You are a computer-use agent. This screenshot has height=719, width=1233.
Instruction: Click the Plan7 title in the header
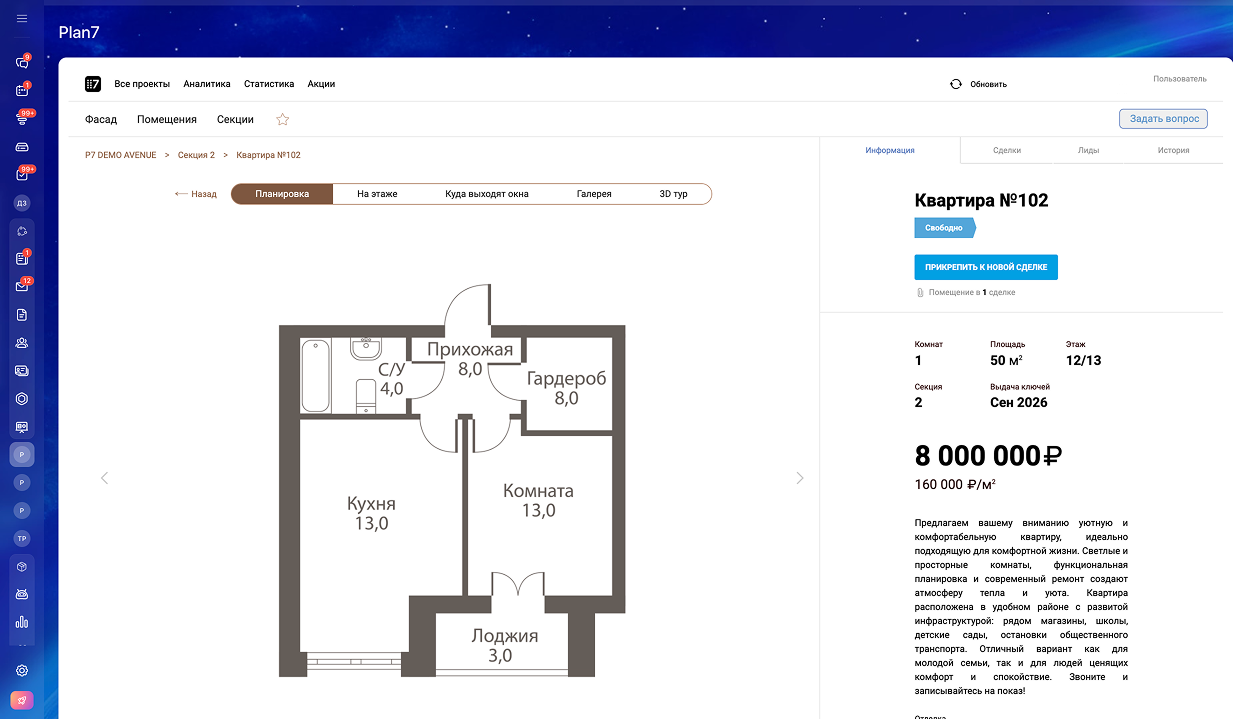79,32
